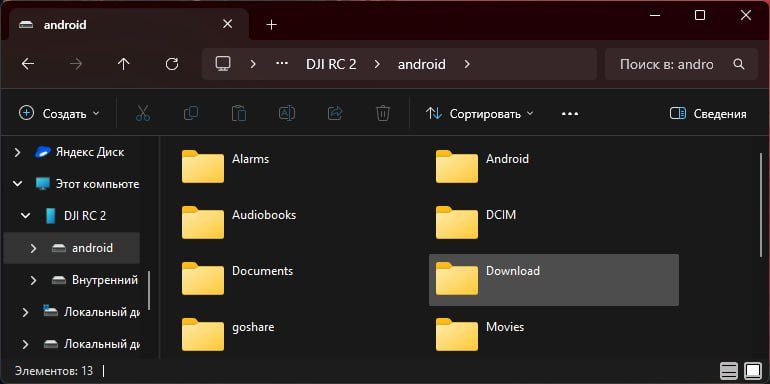Expand the Внутренний storage tree node
Screen dimensions: 770x384
(33, 280)
